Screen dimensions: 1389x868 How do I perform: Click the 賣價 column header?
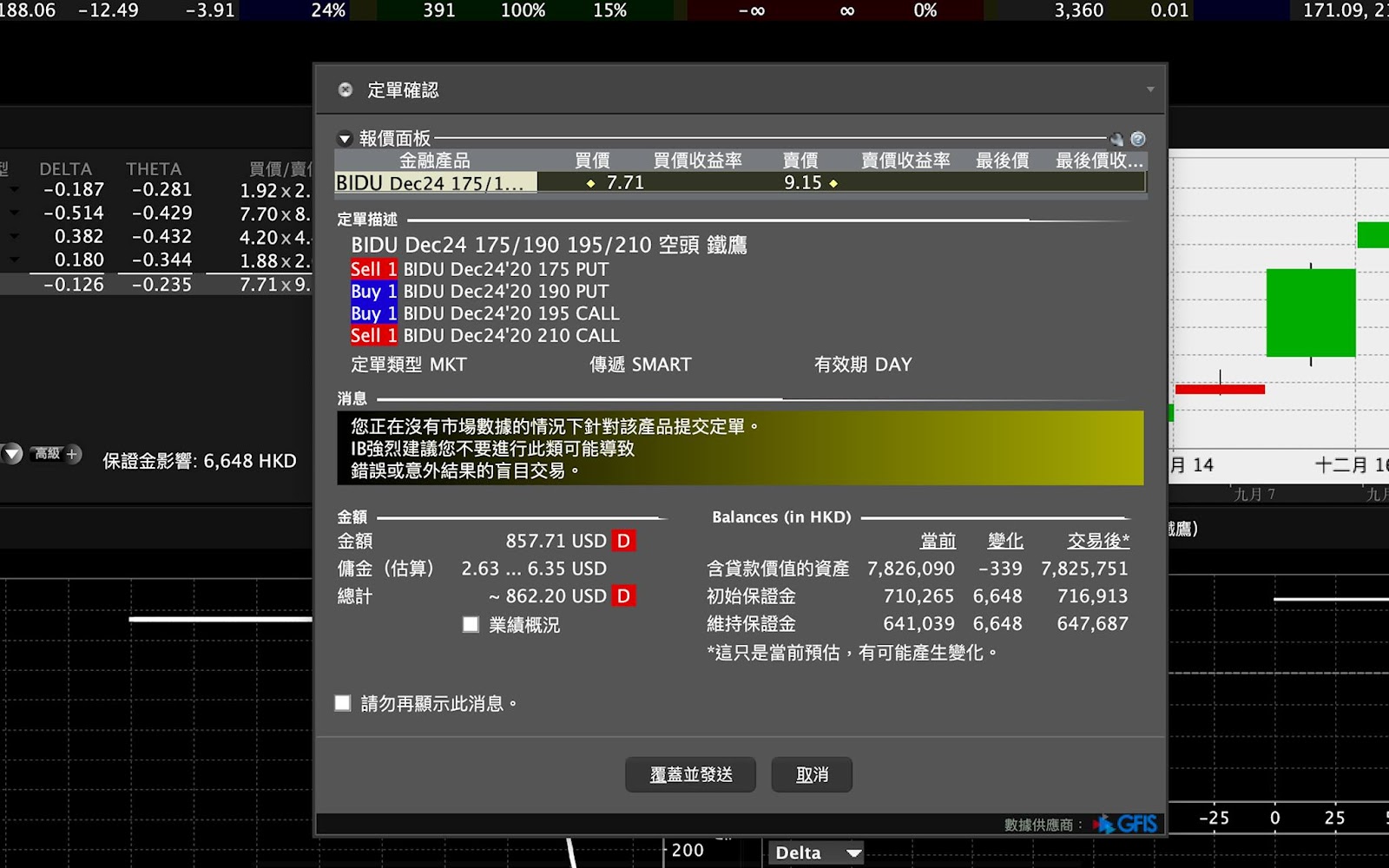800,161
